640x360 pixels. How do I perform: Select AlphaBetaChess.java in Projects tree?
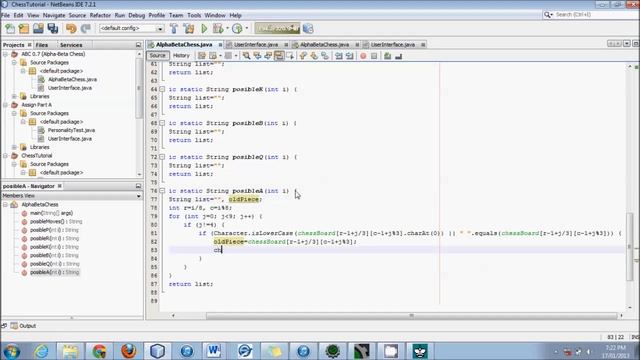coord(72,79)
